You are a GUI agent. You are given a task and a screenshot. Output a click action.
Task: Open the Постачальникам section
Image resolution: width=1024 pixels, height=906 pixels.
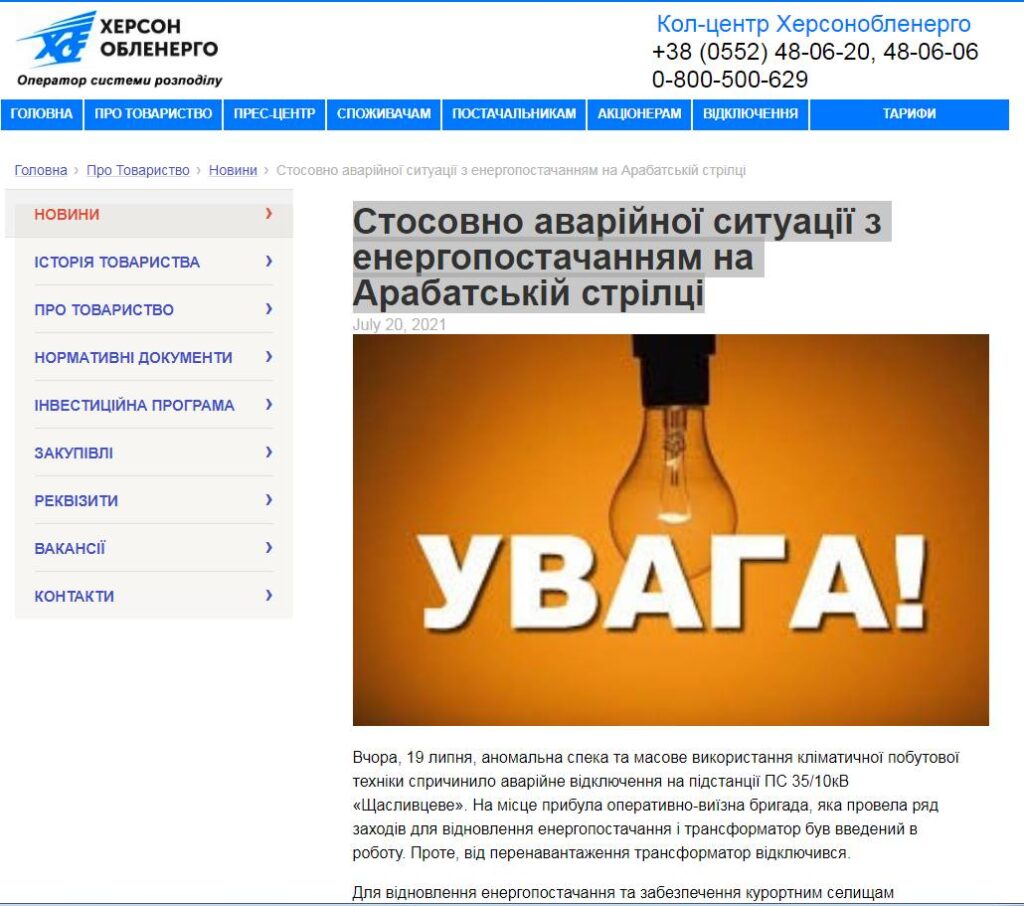[514, 114]
